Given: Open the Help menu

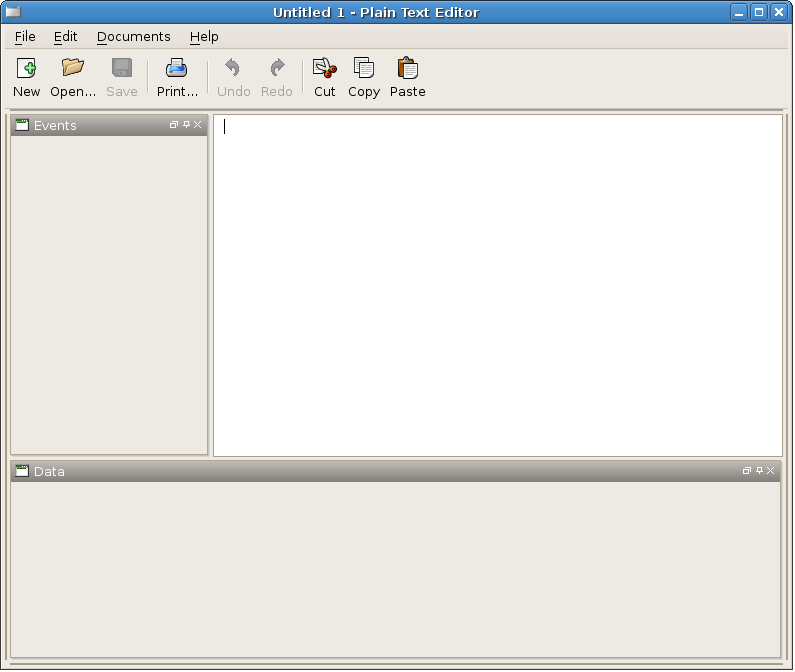Looking at the screenshot, I should (x=204, y=37).
